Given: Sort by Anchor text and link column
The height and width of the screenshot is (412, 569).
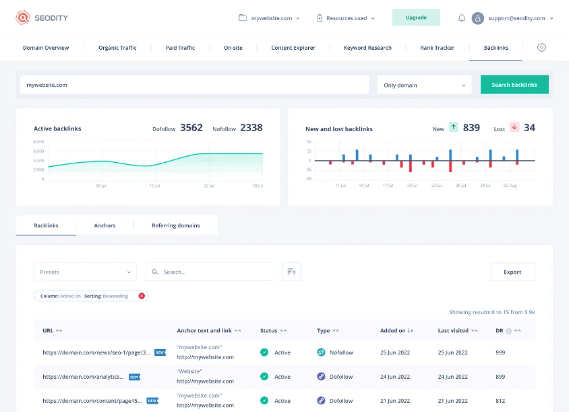Looking at the screenshot, I should 238,331.
